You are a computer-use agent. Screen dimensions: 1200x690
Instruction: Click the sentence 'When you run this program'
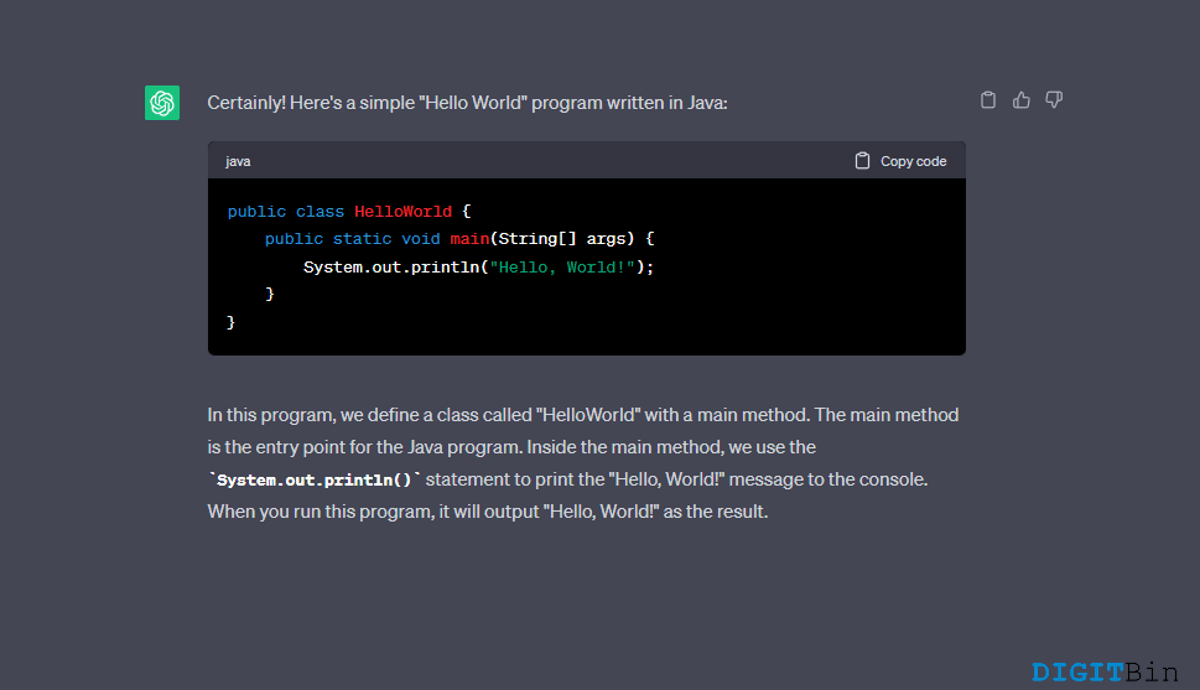[487, 512]
